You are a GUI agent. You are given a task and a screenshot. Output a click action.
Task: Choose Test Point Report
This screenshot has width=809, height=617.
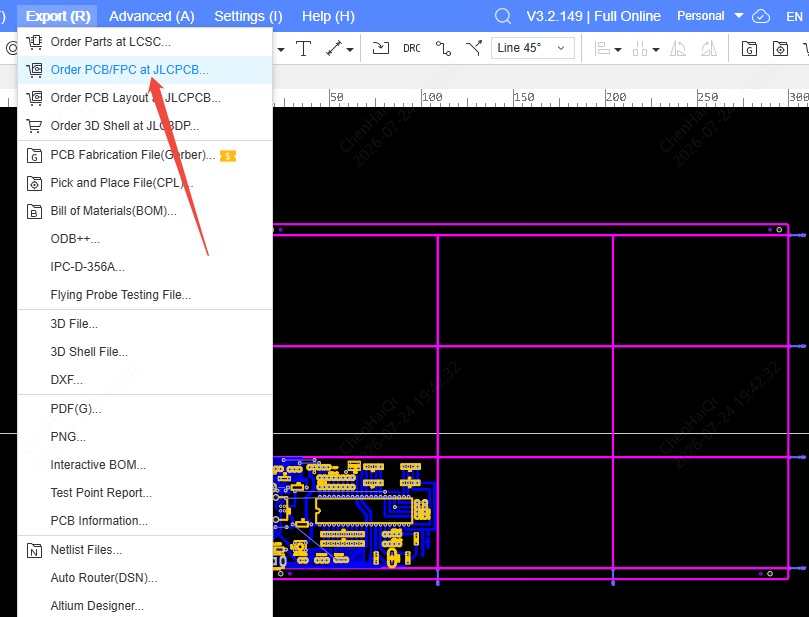[145, 493]
